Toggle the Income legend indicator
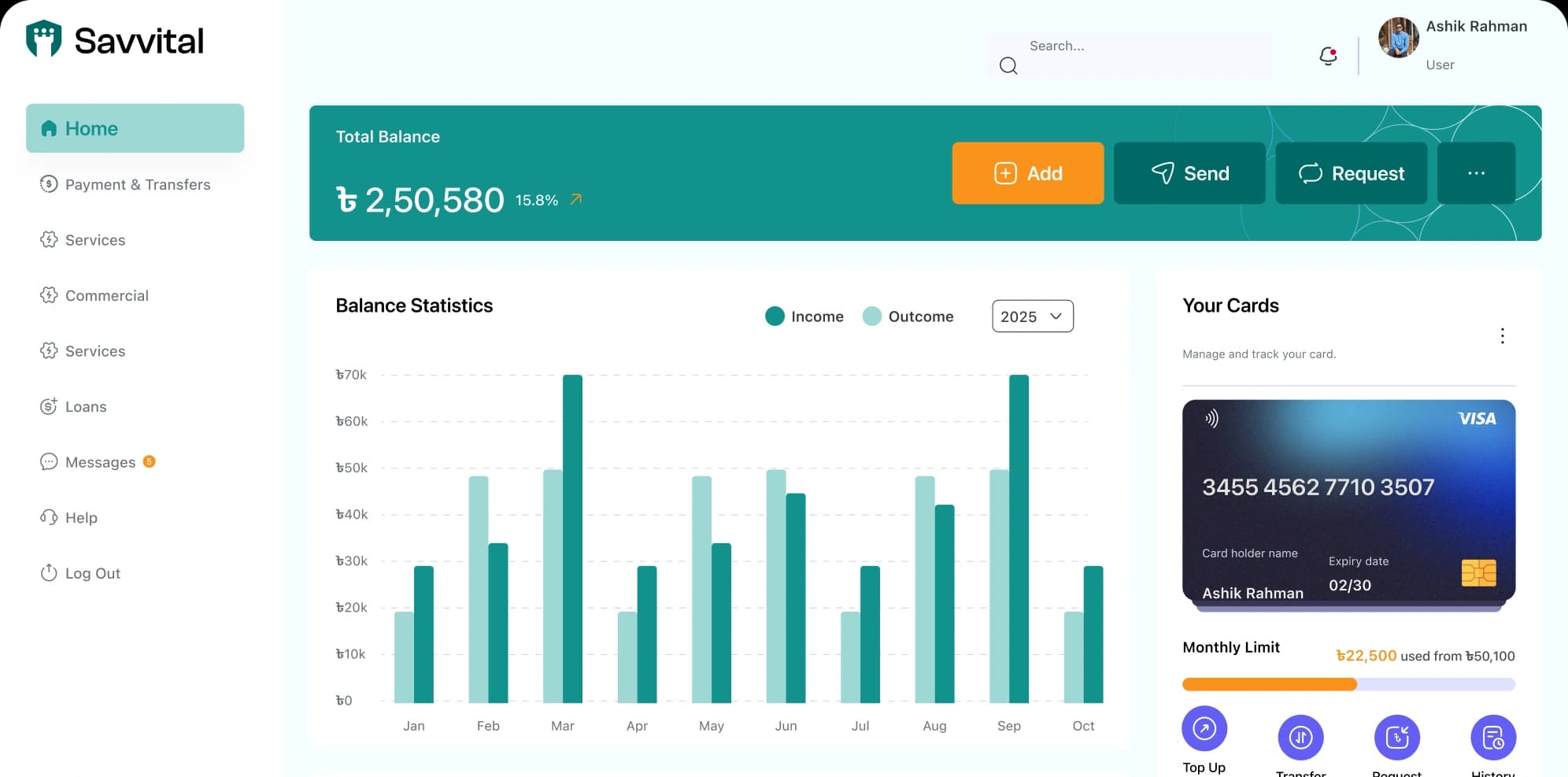 pyautogui.click(x=775, y=316)
